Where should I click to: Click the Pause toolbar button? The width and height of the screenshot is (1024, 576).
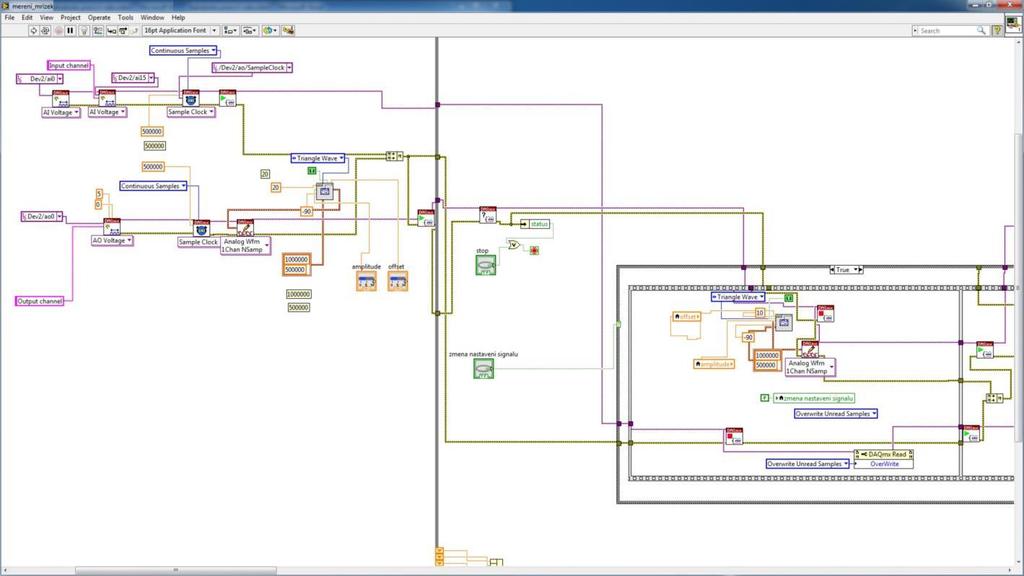click(x=70, y=31)
